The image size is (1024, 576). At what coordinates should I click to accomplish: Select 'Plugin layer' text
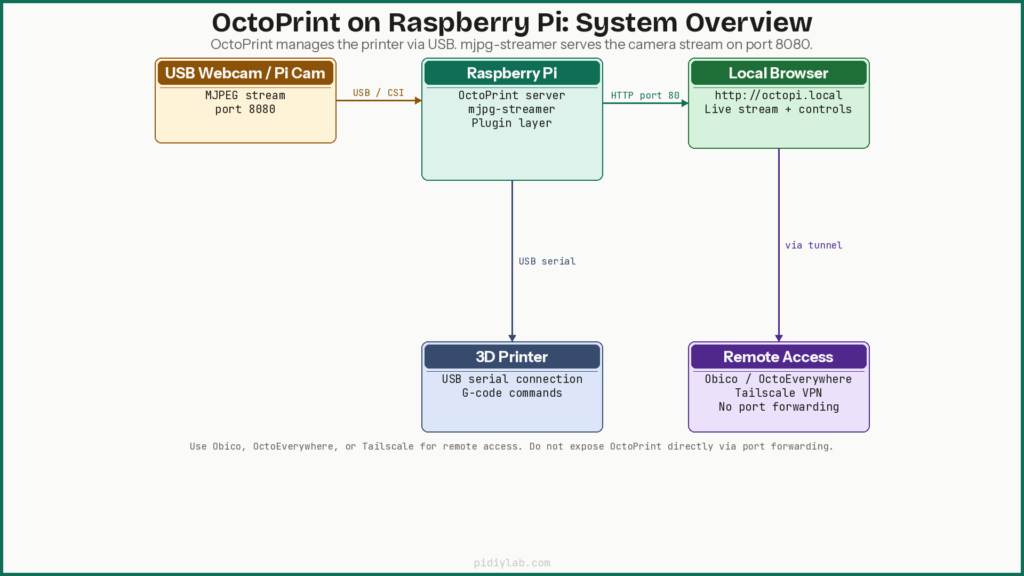(x=511, y=123)
